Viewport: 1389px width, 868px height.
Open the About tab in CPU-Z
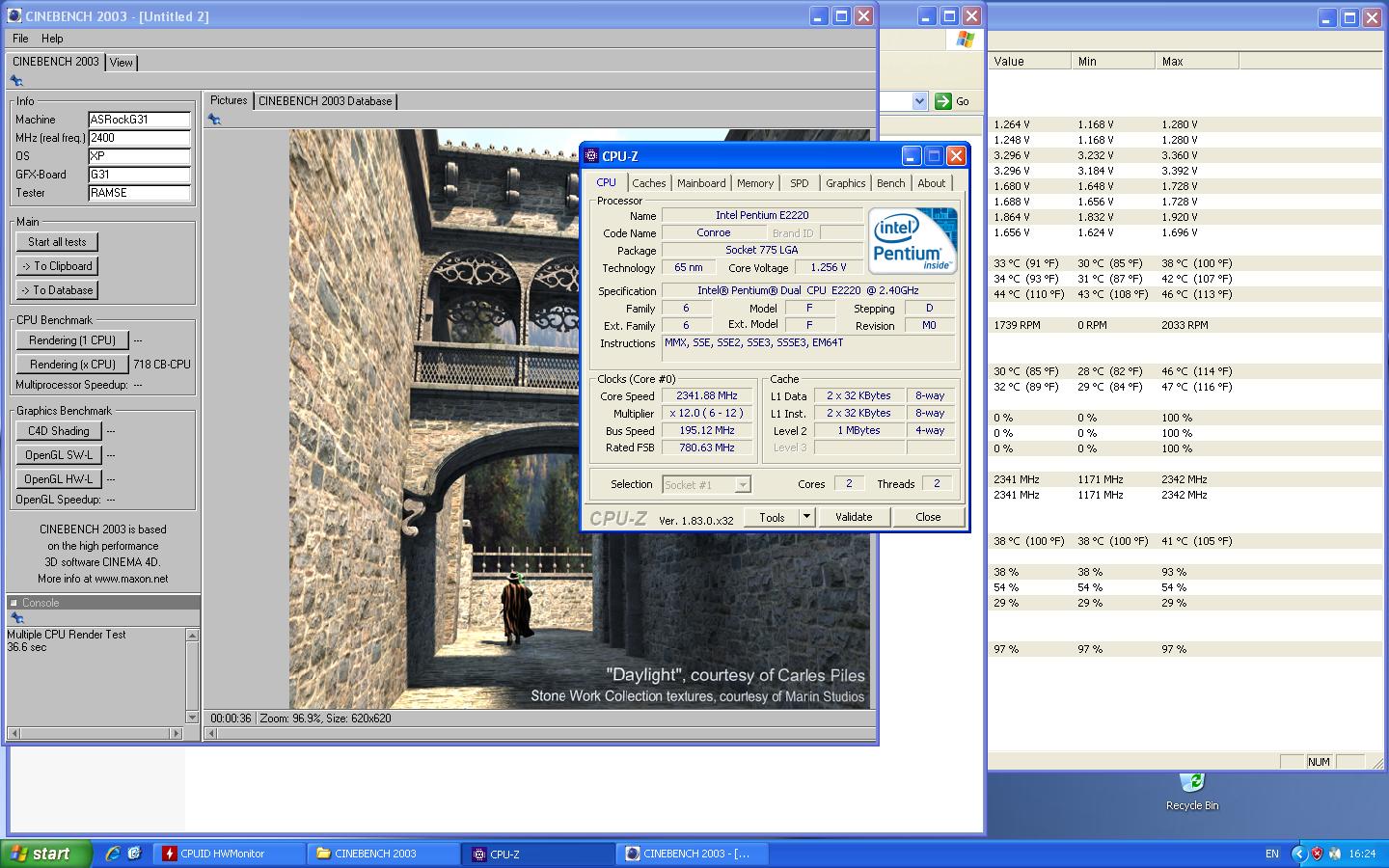pyautogui.click(x=932, y=183)
